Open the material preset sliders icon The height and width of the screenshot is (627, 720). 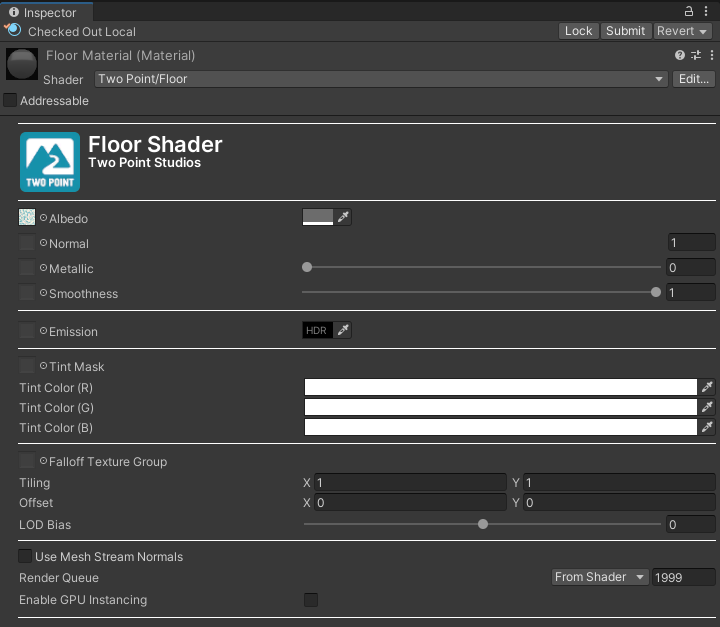coord(696,55)
